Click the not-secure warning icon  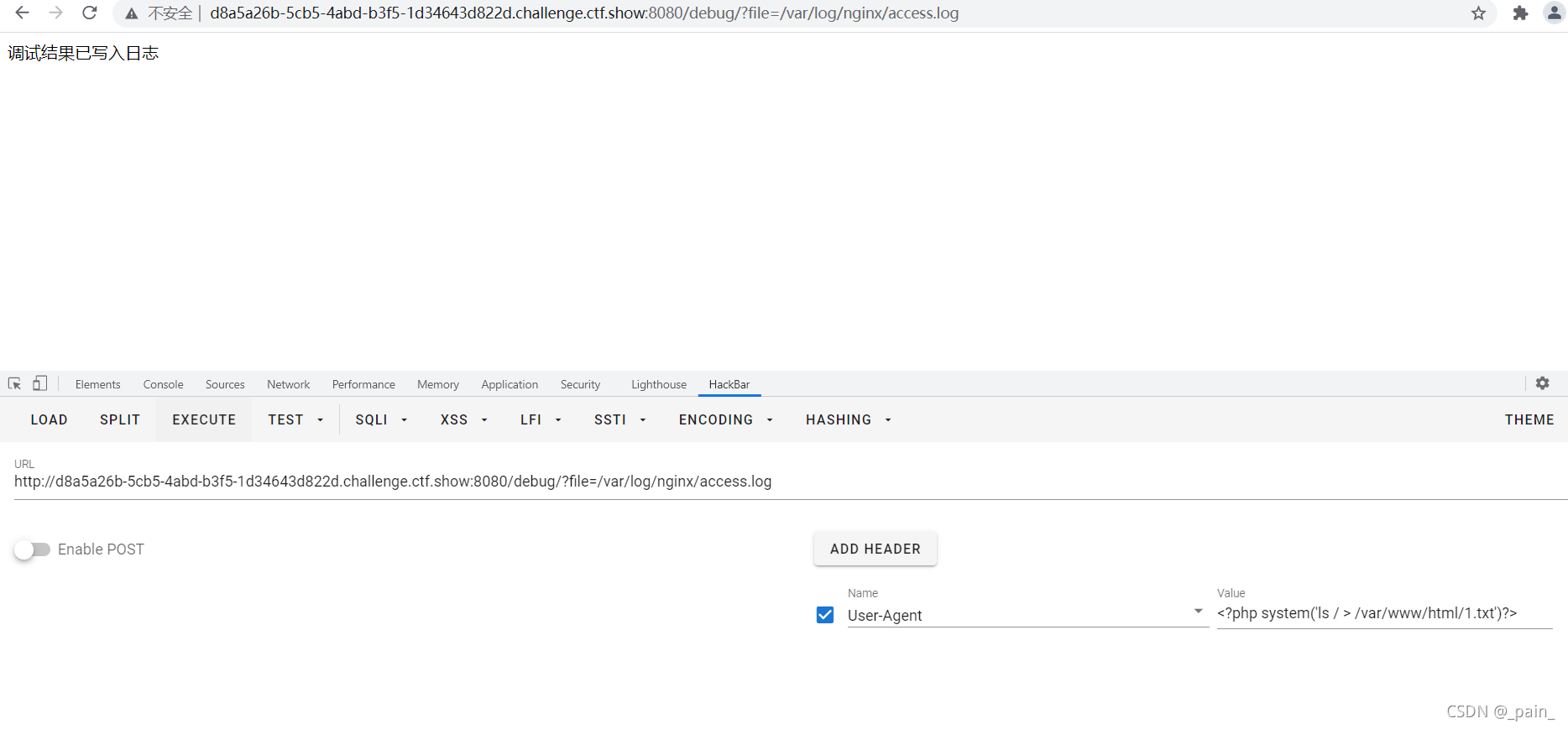point(132,13)
